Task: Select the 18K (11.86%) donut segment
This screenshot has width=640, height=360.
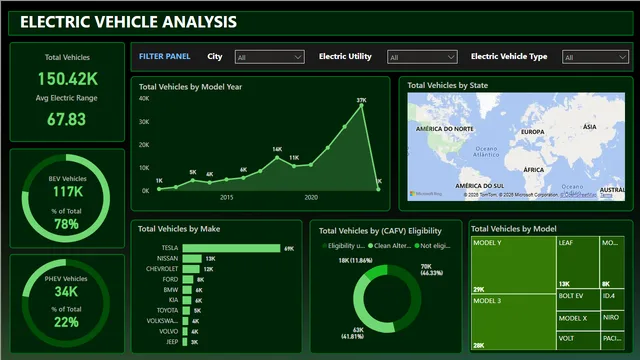Action: coord(376,272)
